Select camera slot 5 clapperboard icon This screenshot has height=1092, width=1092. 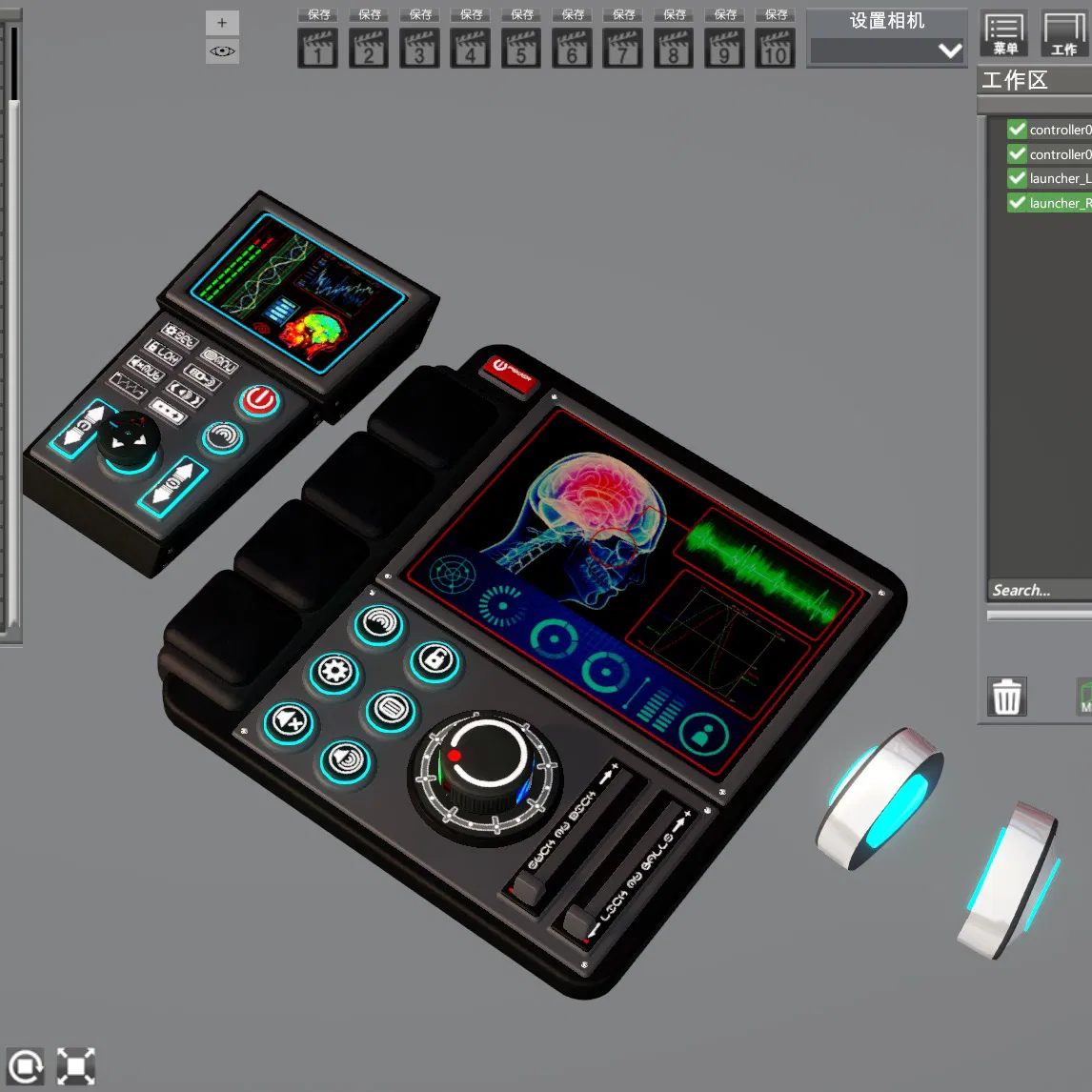coord(521,48)
